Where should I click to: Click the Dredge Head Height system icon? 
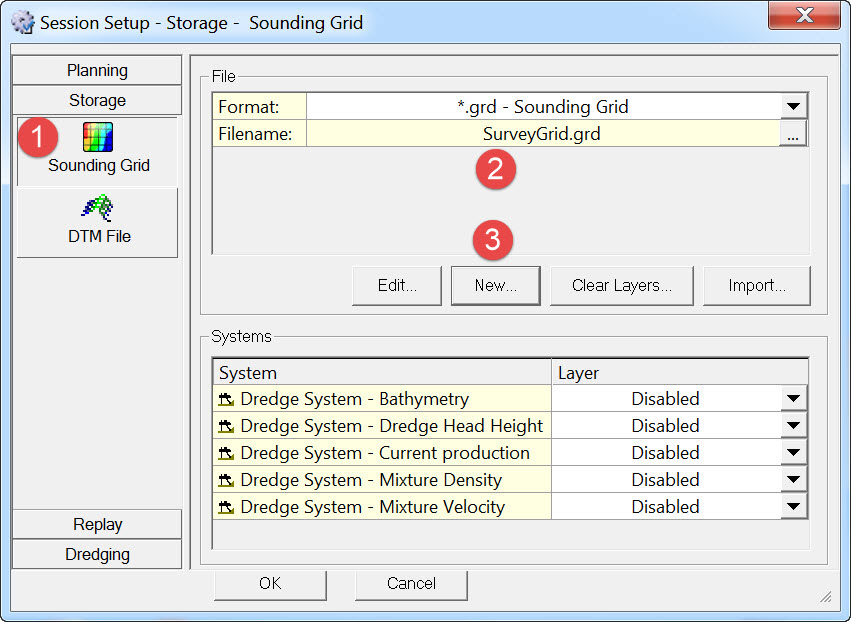(227, 426)
